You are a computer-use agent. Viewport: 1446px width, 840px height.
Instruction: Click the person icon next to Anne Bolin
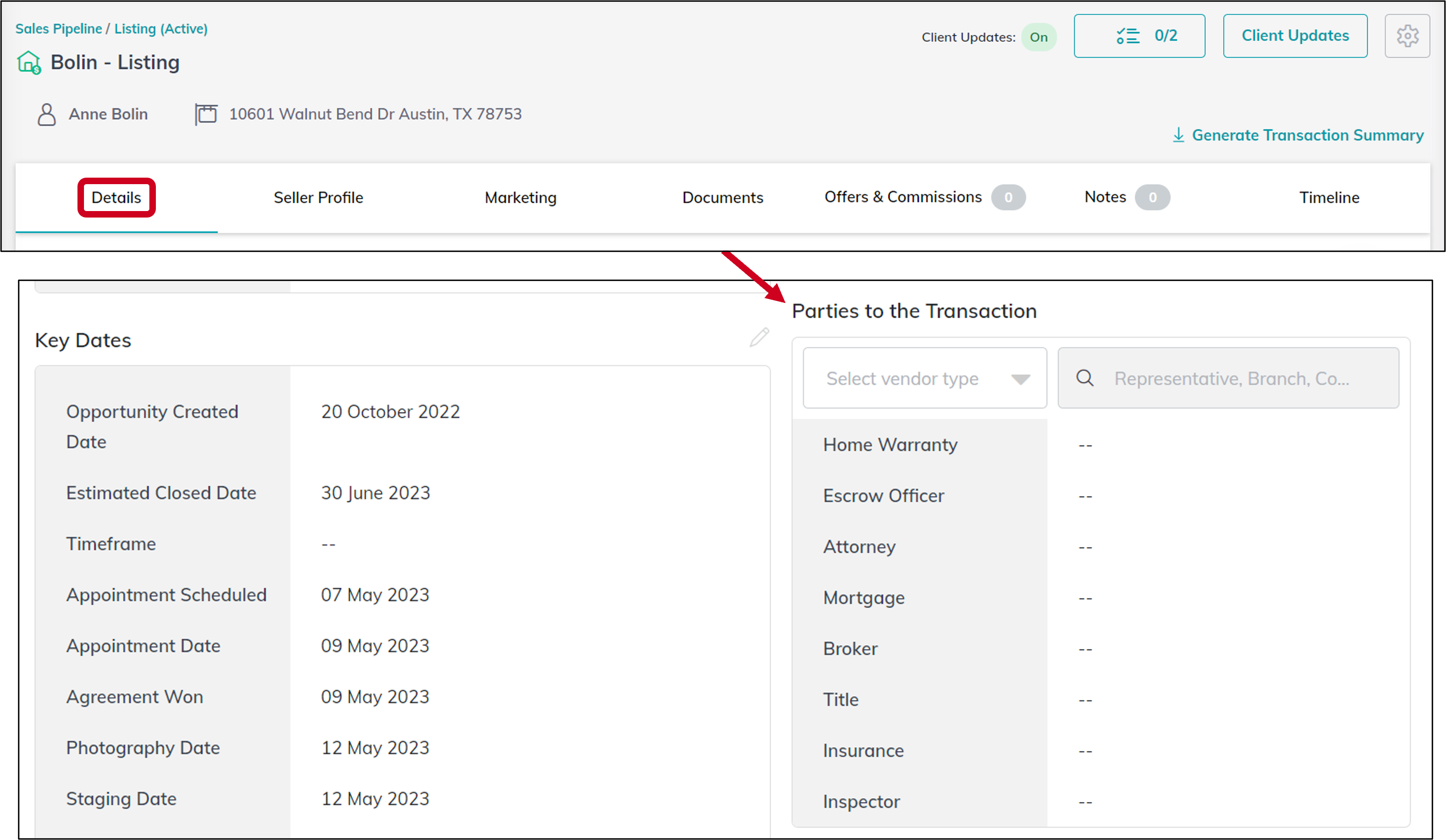46,114
